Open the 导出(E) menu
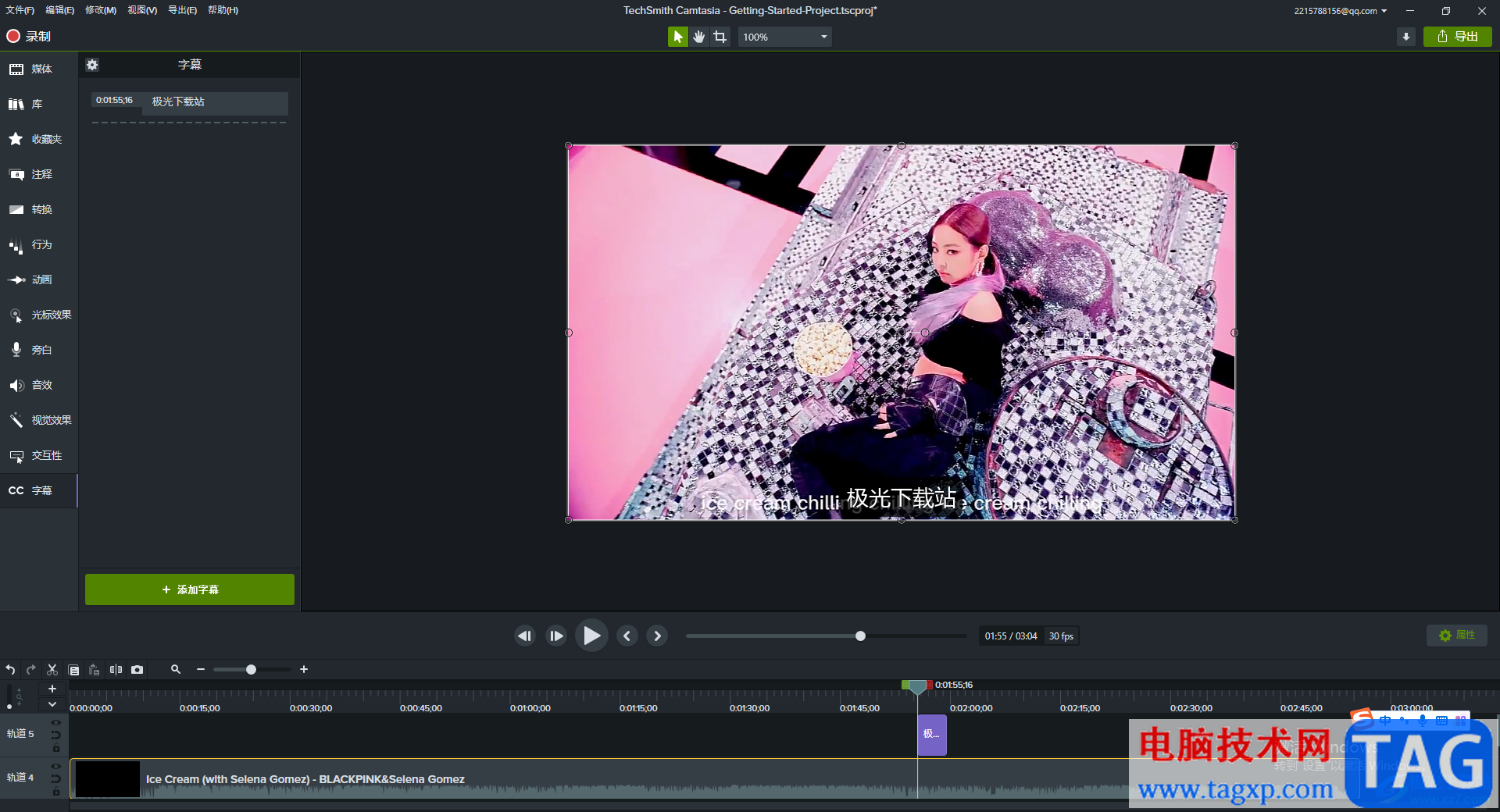Viewport: 1500px width, 812px height. coord(182,10)
